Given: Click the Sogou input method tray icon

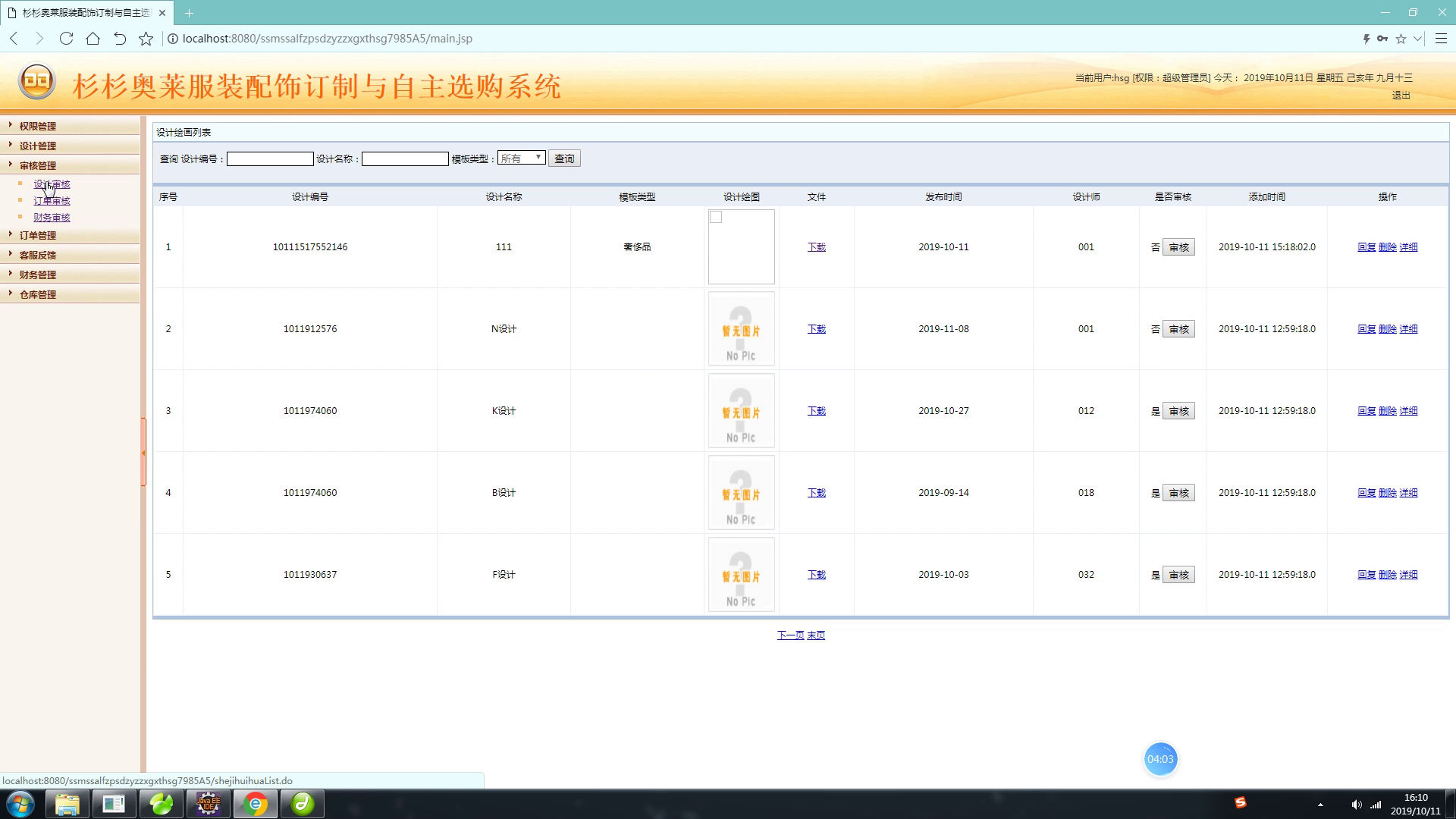Looking at the screenshot, I should [1241, 802].
